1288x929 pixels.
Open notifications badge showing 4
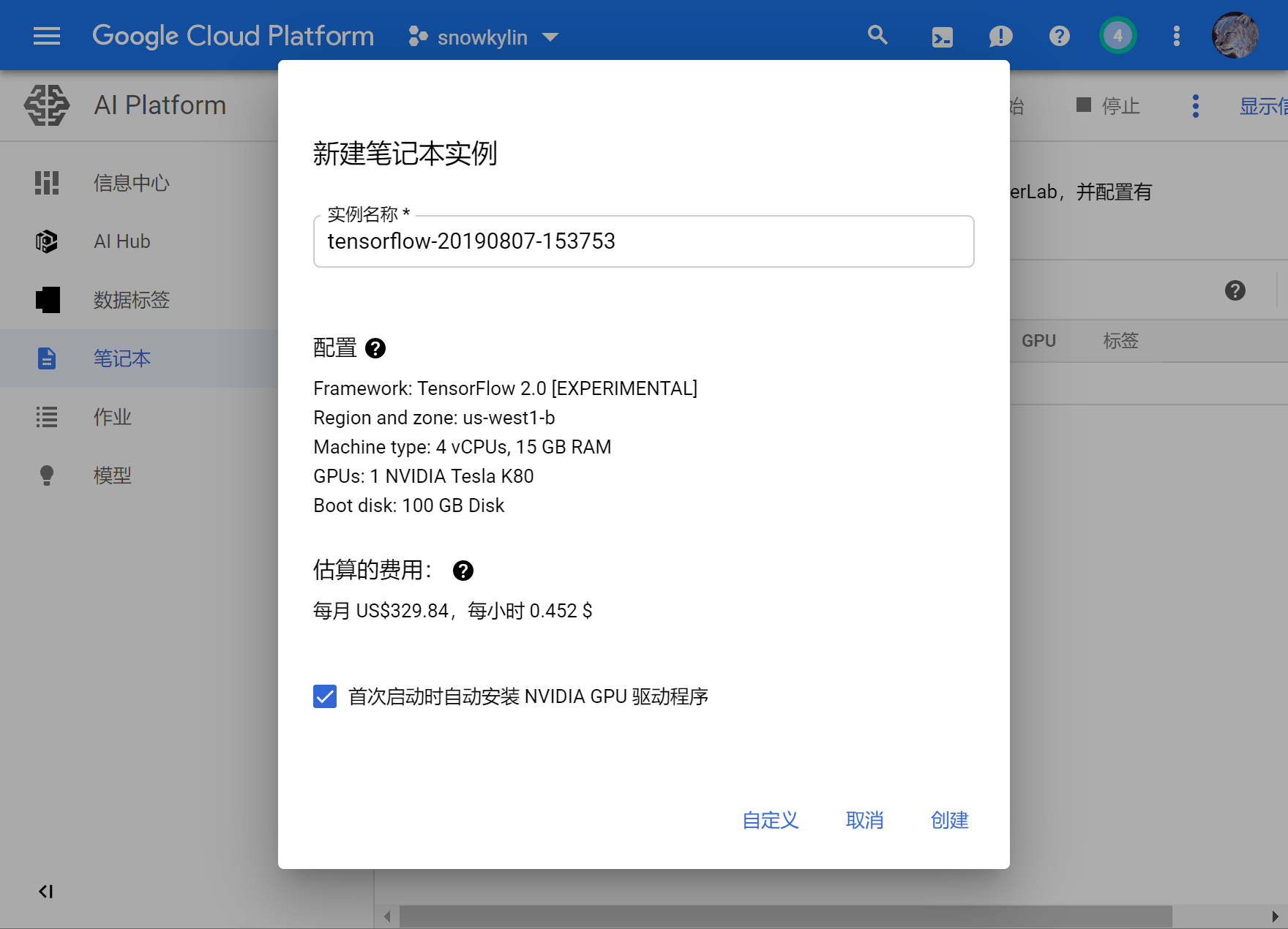(x=1117, y=35)
